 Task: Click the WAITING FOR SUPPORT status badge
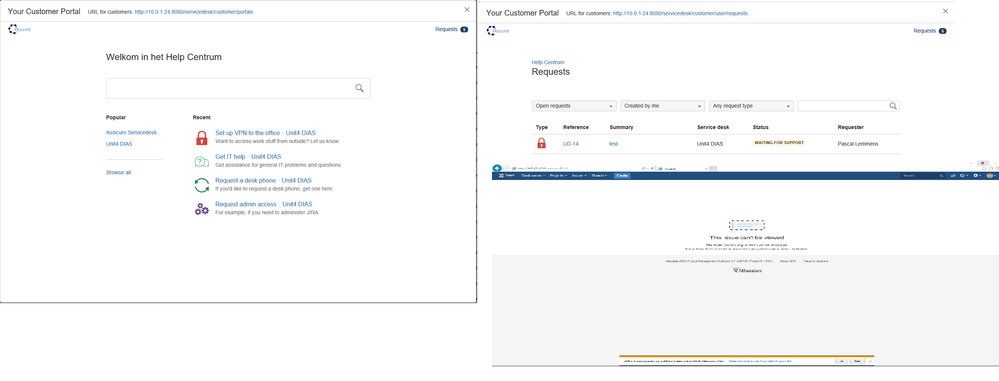(x=779, y=143)
